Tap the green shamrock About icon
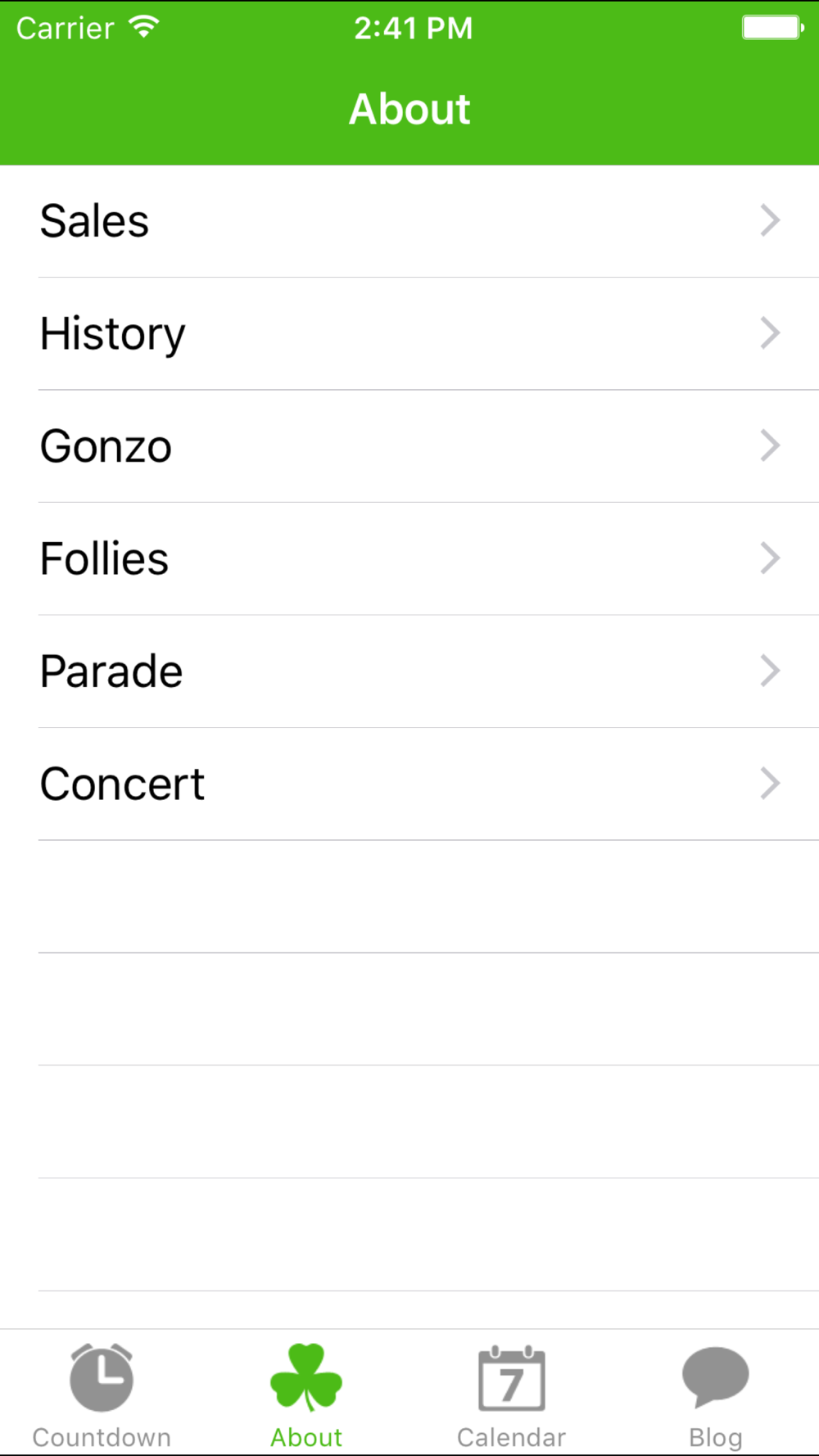This screenshot has width=819, height=1456. tap(306, 1377)
